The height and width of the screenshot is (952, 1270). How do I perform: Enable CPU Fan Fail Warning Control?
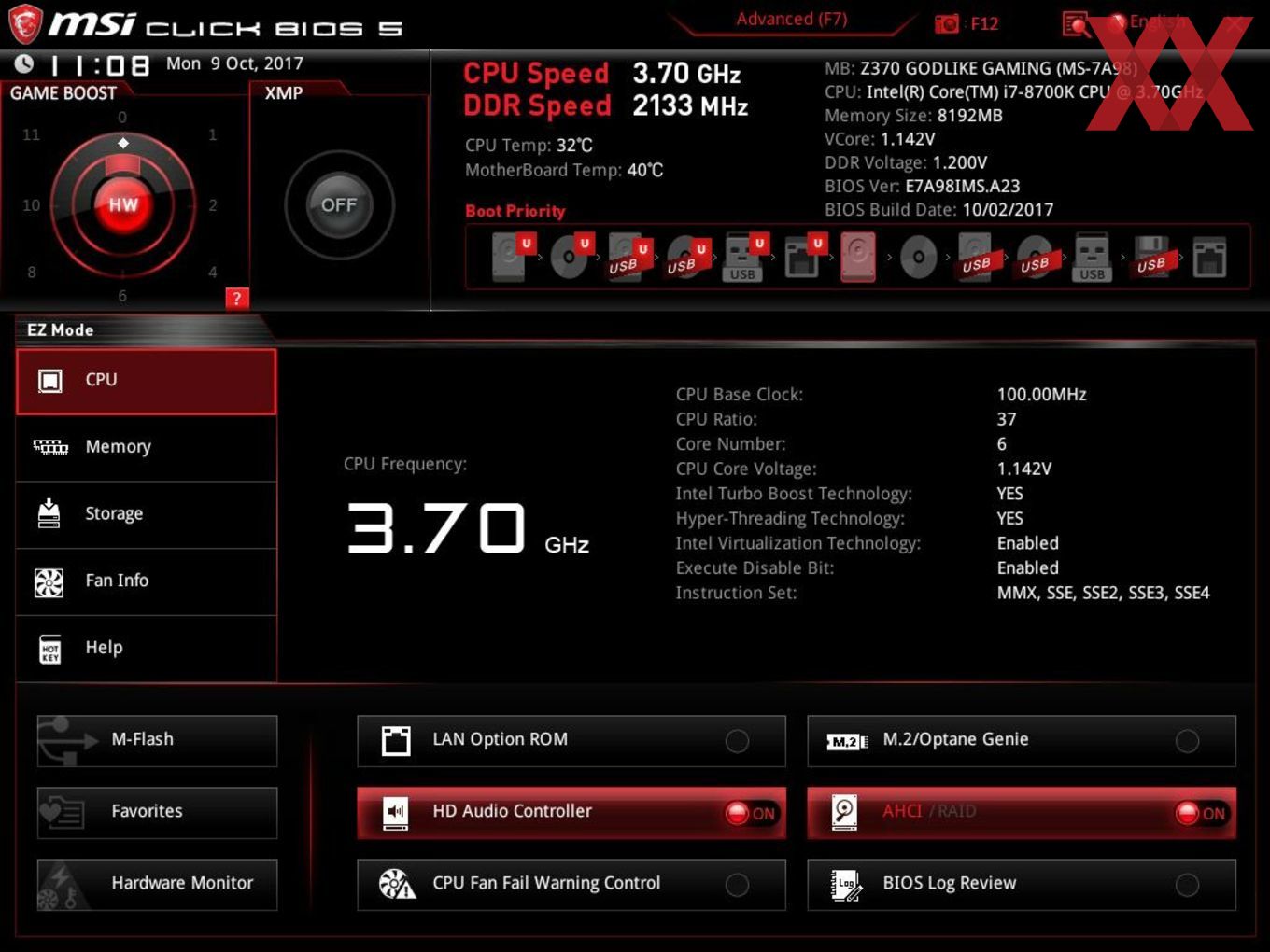(571, 885)
